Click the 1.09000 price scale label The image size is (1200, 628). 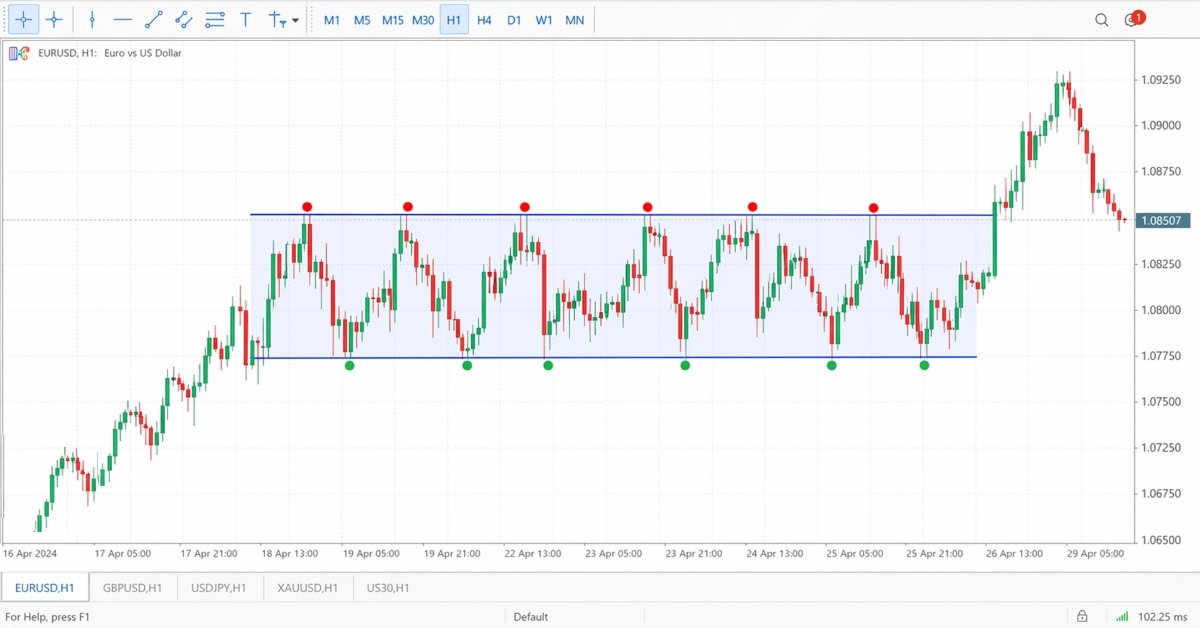1162,125
